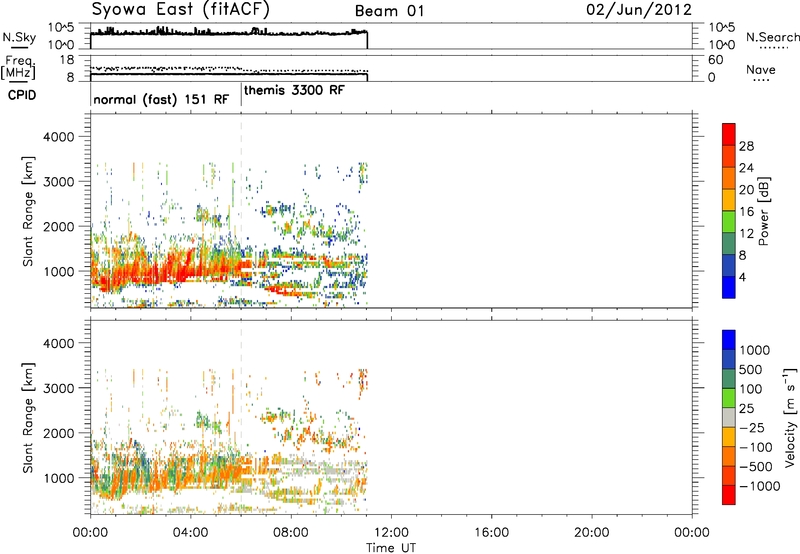
Task: Click the '16' power colorbar tick
Action: point(746,212)
